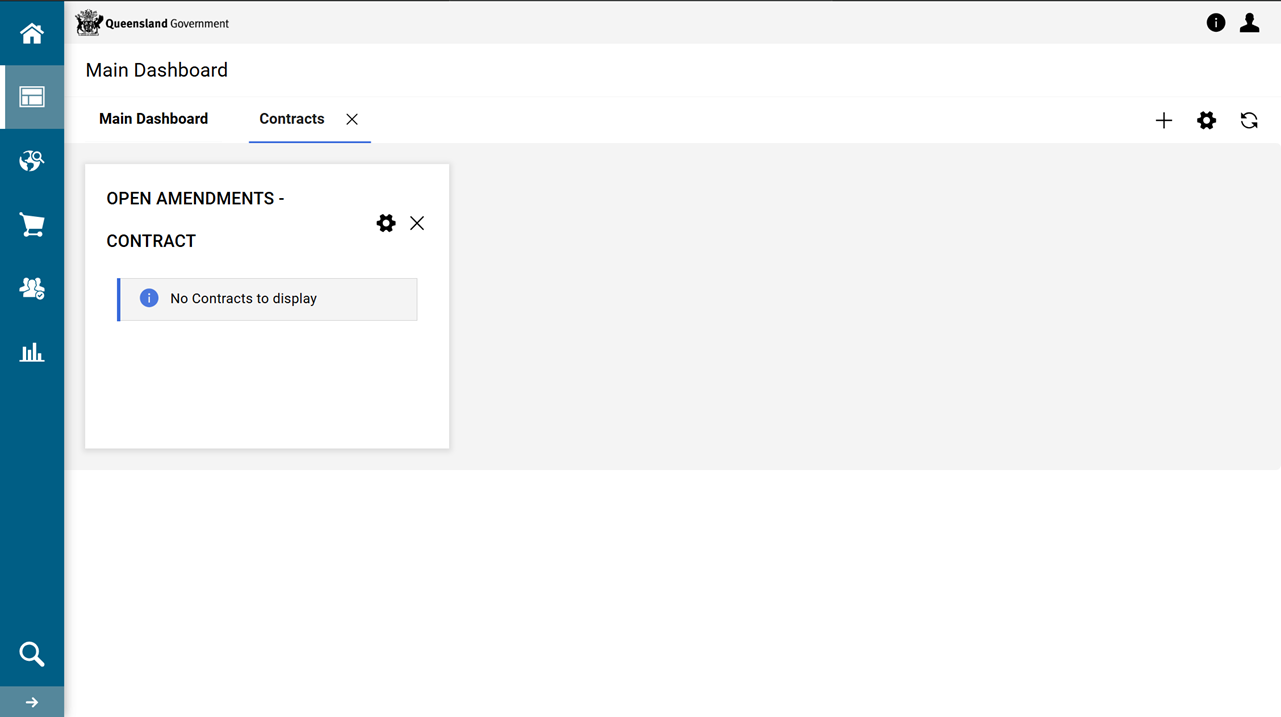Add a new item with plus button
This screenshot has width=1281, height=717.
coord(1163,121)
